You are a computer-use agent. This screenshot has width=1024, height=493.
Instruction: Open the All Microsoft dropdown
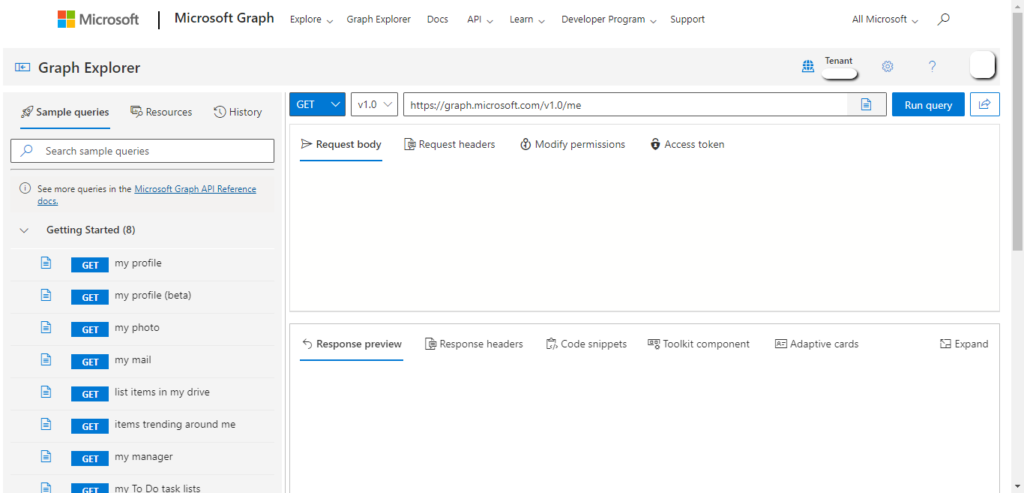click(885, 20)
